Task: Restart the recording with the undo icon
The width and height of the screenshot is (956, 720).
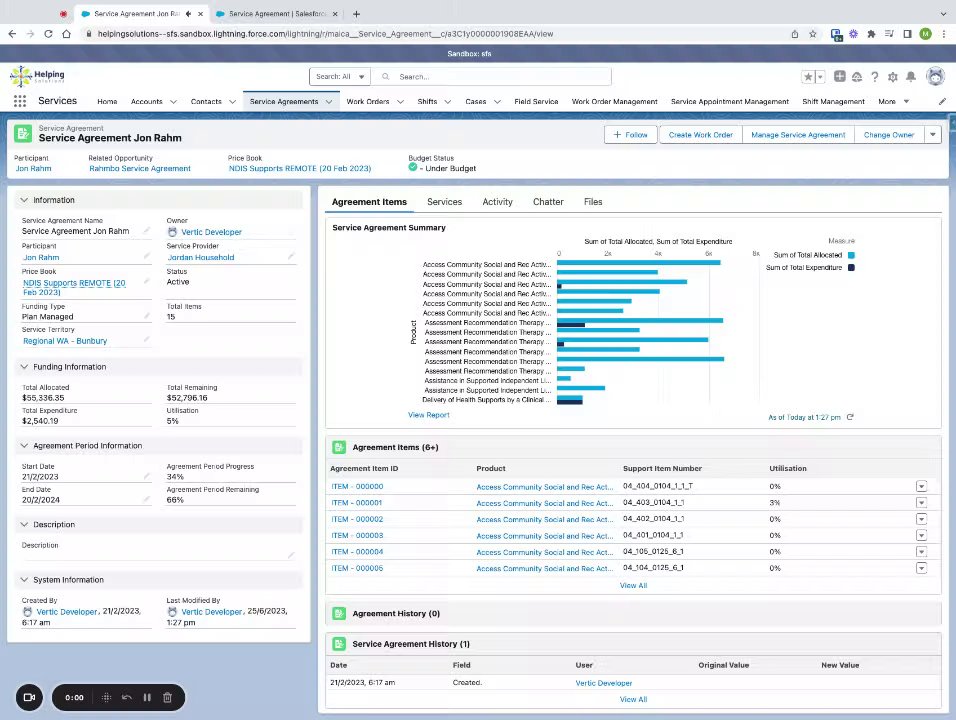Action: coord(127,697)
